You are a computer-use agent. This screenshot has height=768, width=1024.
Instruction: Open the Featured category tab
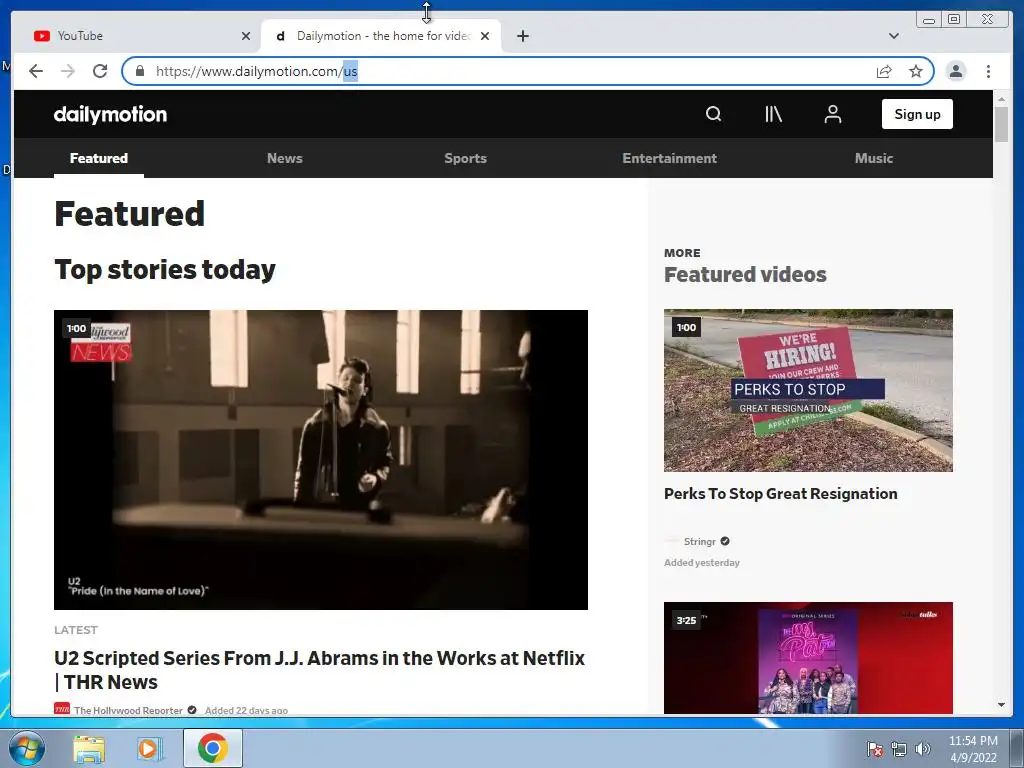coord(99,158)
